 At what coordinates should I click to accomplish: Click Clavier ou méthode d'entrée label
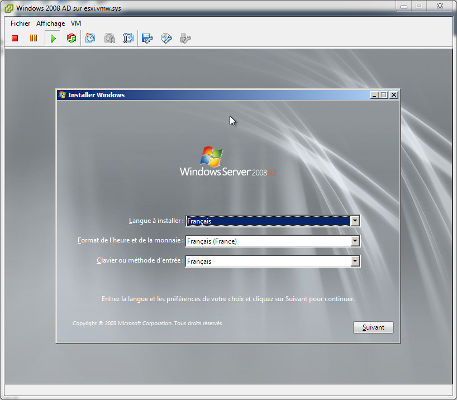[x=140, y=260]
